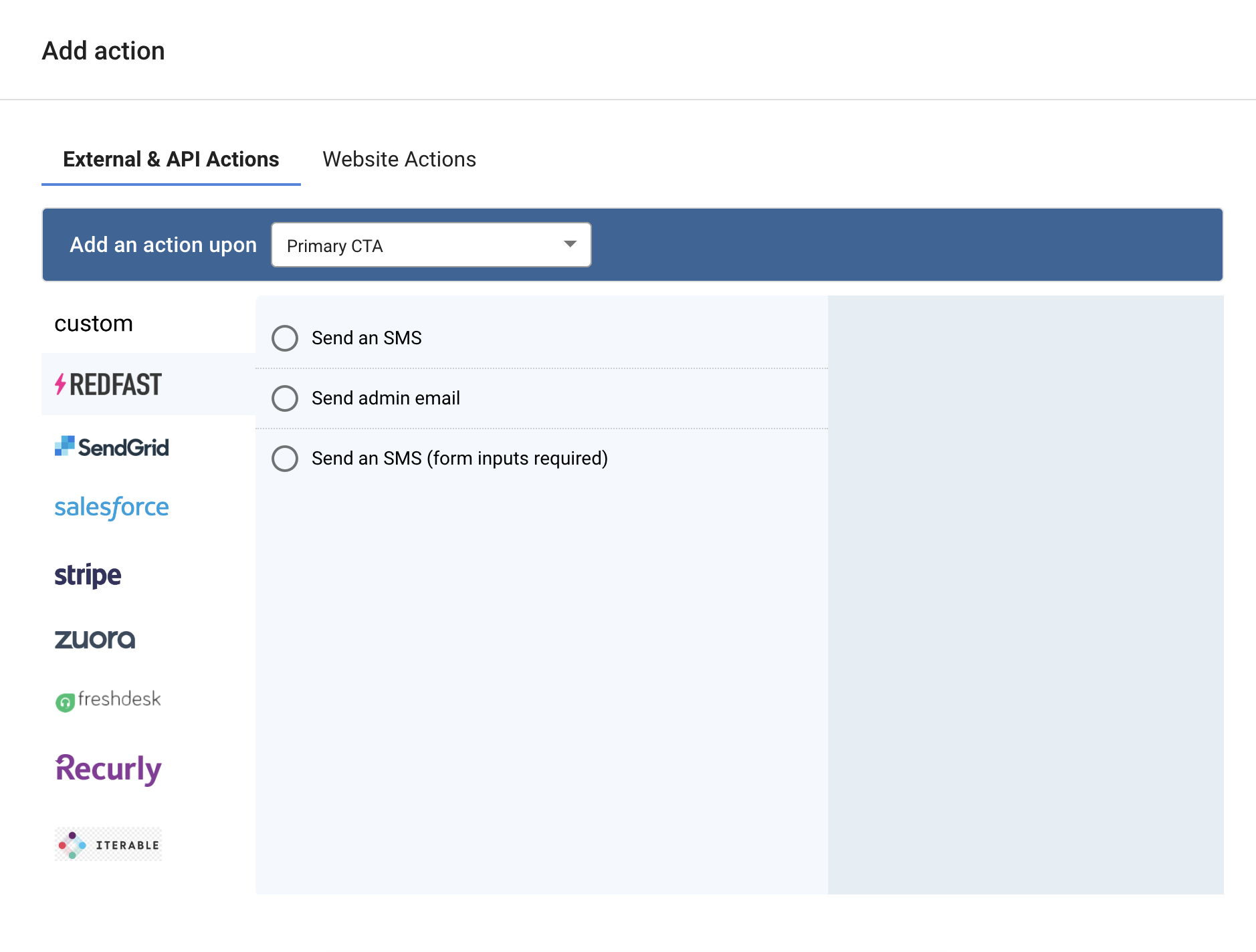The image size is (1256, 952).
Task: Open the Salesforce integration
Action: [112, 507]
